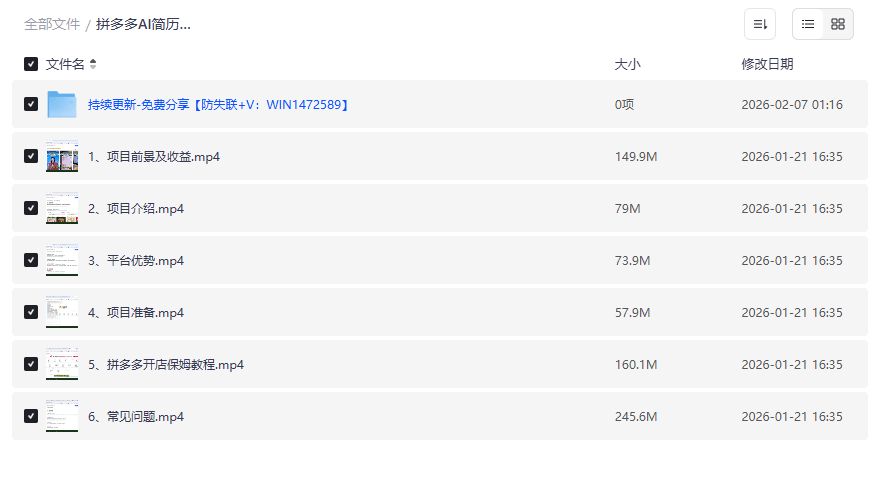Viewport: 878px width, 495px height.
Task: Click the 拼多多AI简历 breadcrumb item
Action: coord(143,24)
